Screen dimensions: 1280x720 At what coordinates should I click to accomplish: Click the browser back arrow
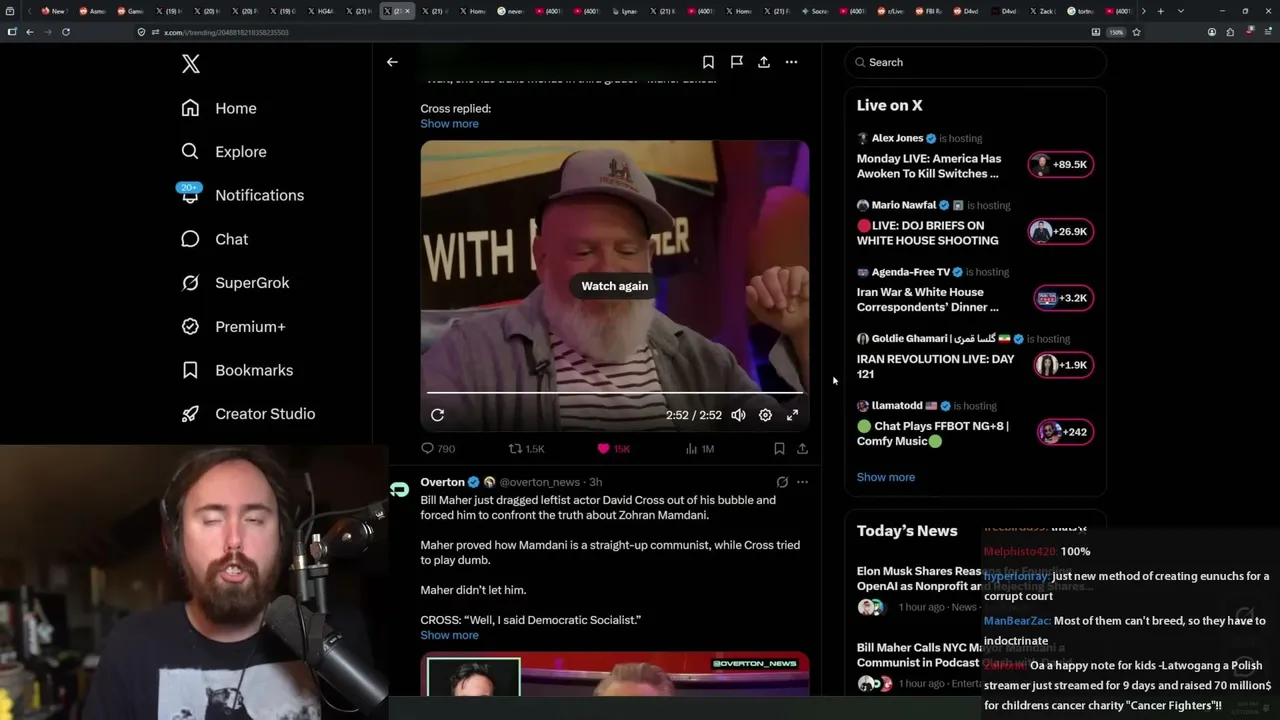coord(30,32)
